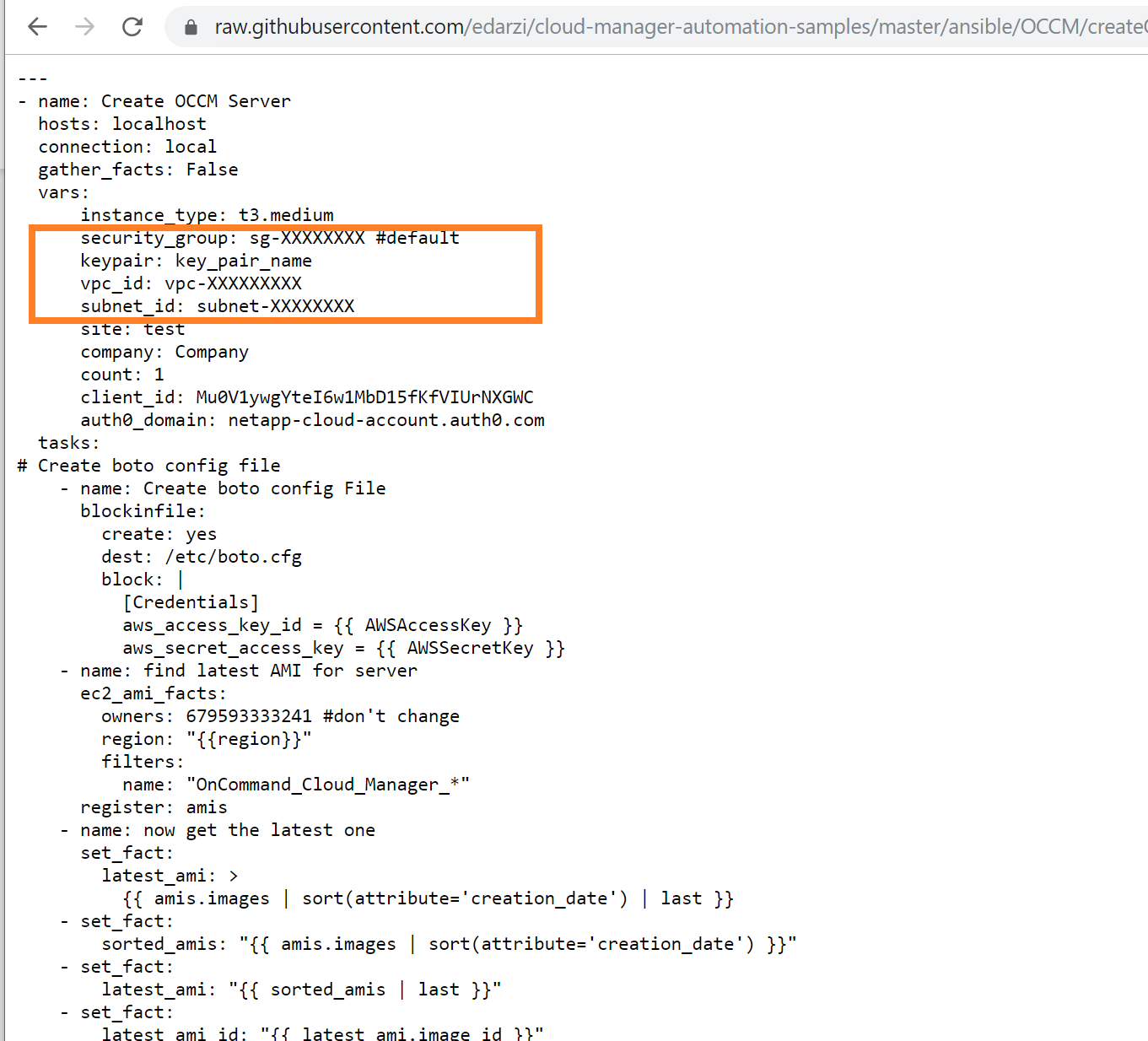Click the browser reload icon
The height and width of the screenshot is (1041, 1148).
point(132,26)
